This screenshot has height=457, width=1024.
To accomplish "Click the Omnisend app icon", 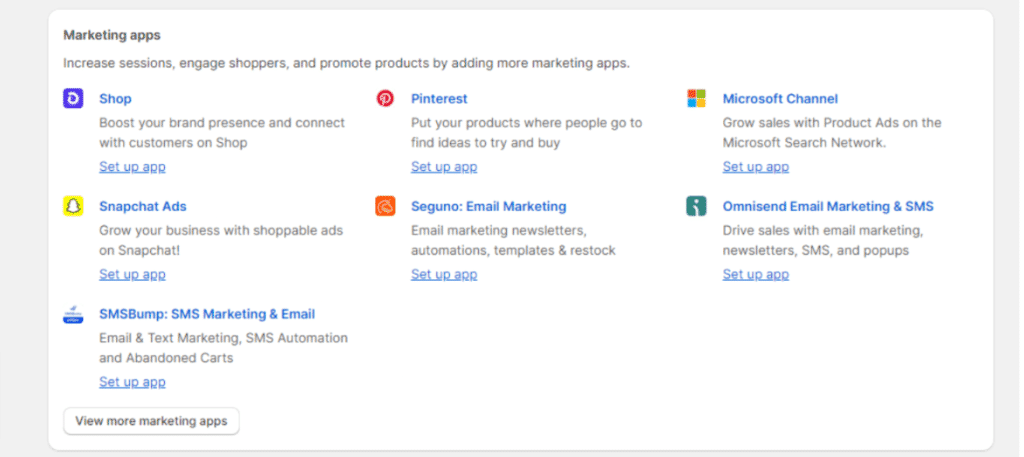I will [696, 206].
